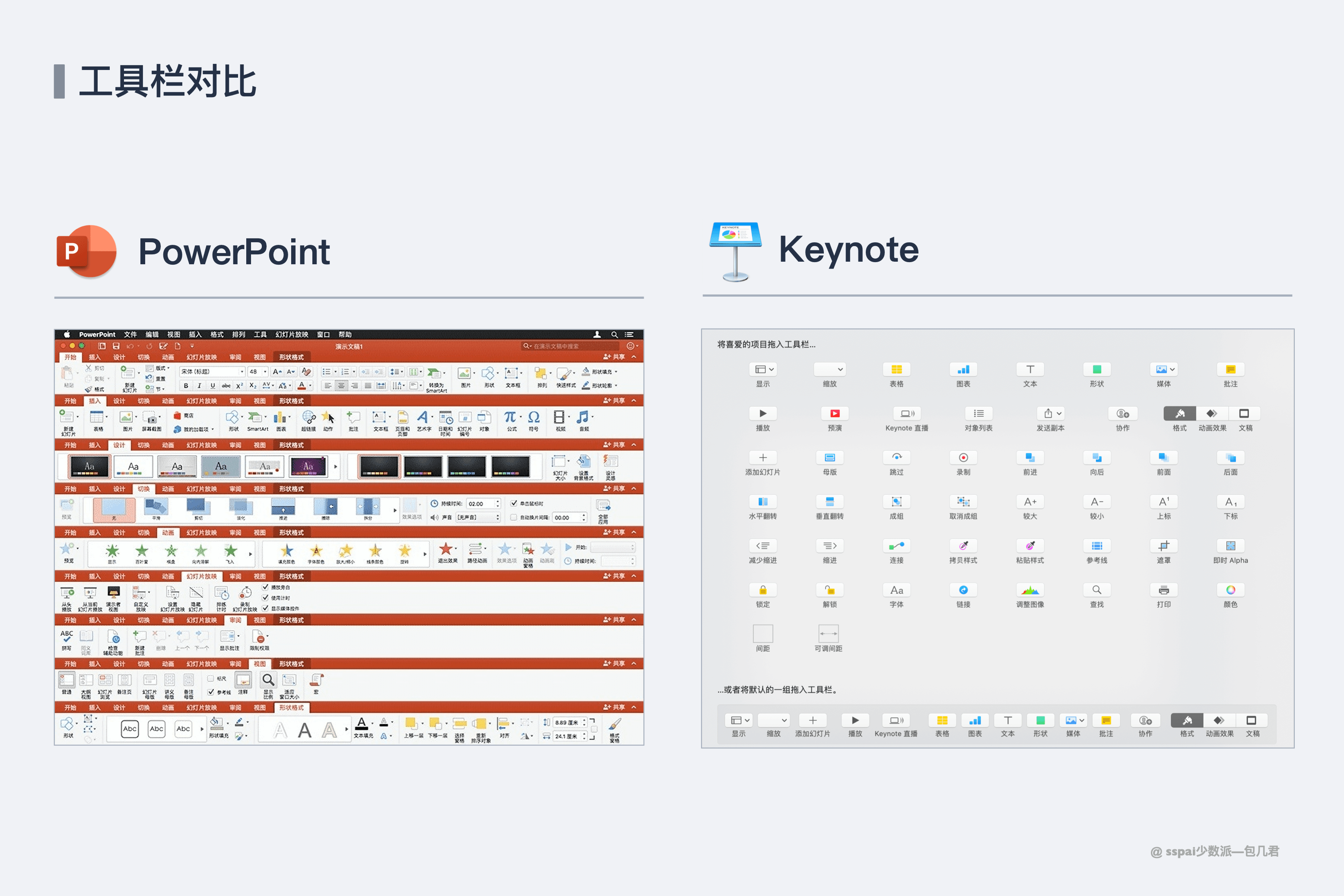Enable the 自动换片间隔 checkbox
The image size is (1344, 896).
coord(514,518)
